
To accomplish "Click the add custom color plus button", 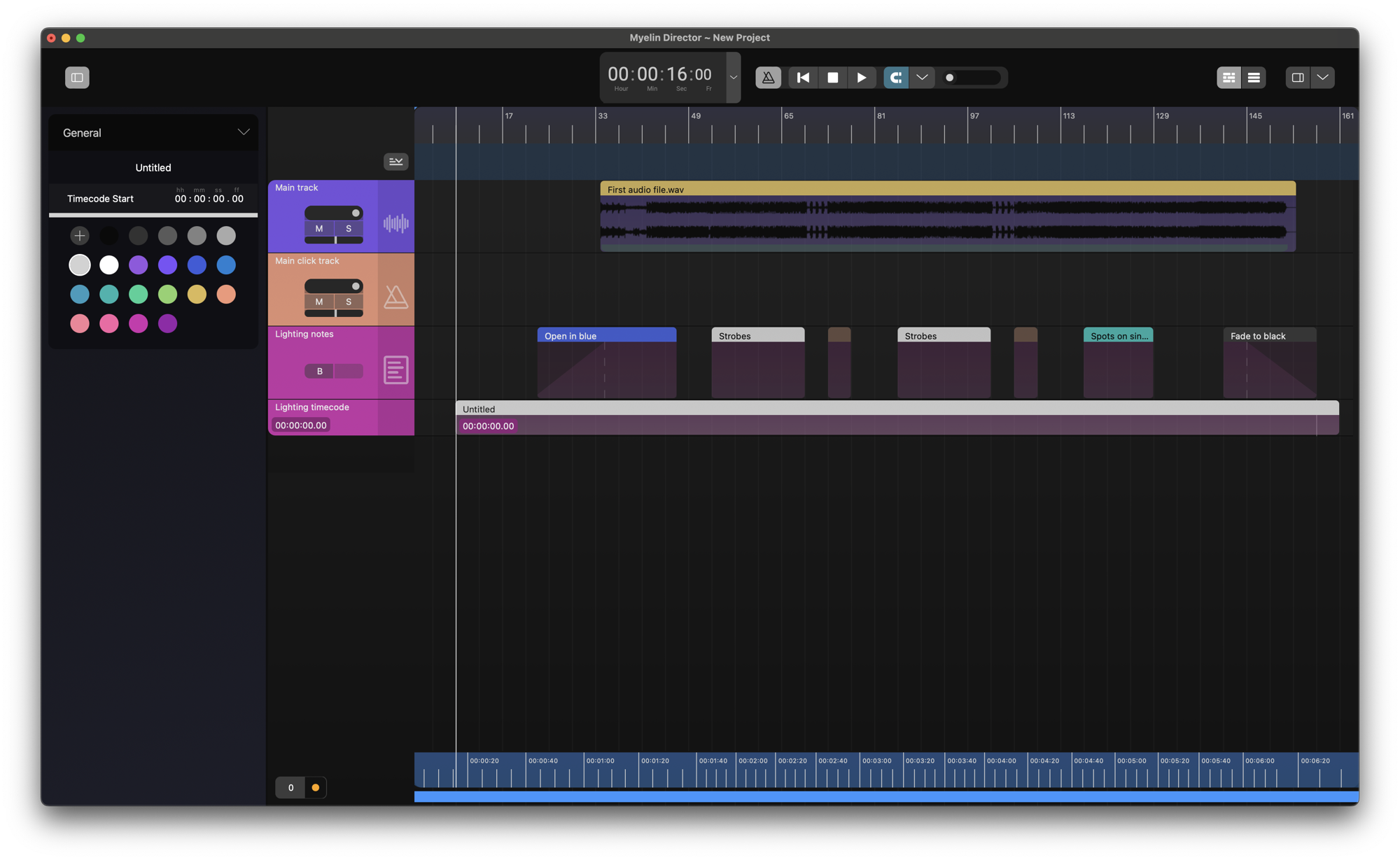I will (x=80, y=236).
